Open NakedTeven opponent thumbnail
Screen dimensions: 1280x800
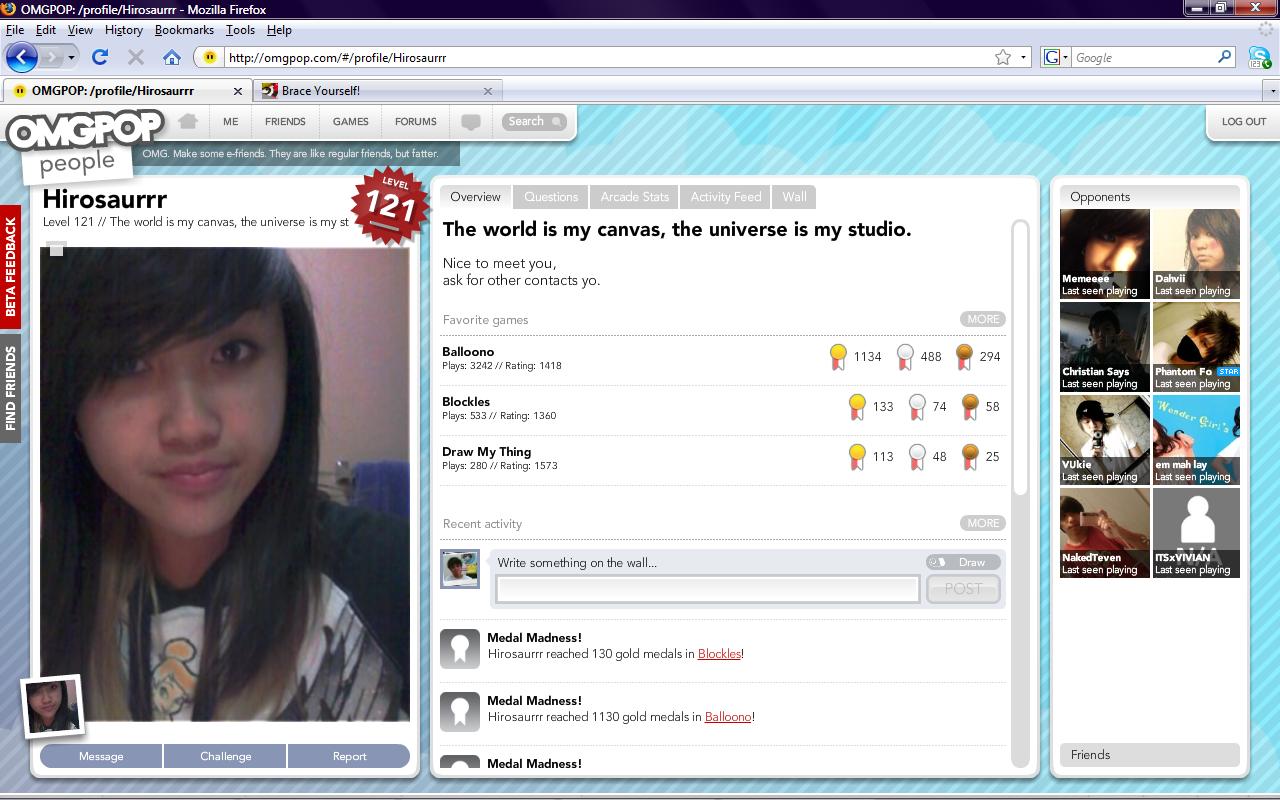click(x=1104, y=533)
